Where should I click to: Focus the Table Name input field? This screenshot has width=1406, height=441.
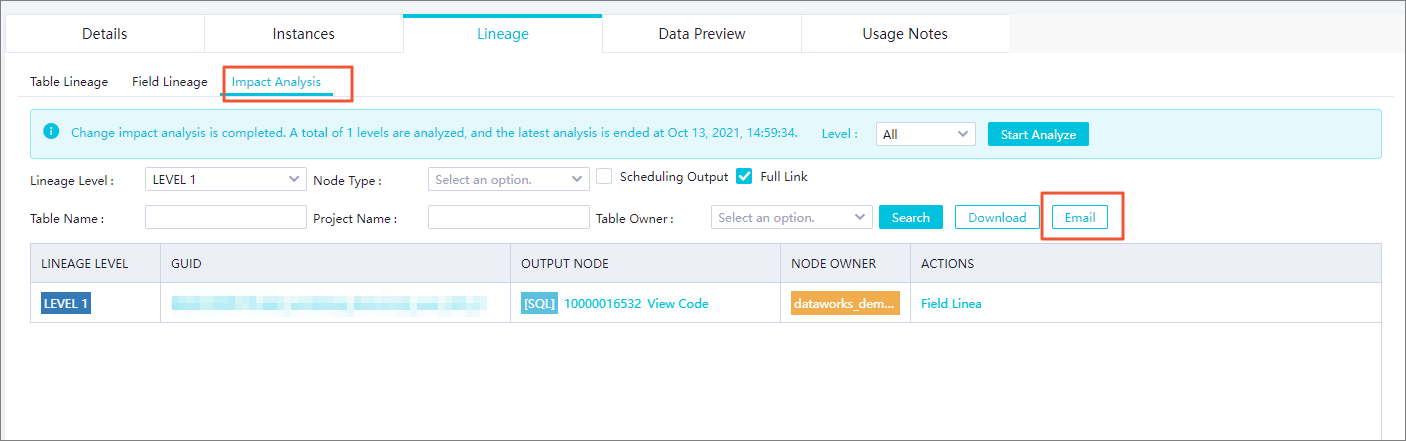pyautogui.click(x=225, y=217)
